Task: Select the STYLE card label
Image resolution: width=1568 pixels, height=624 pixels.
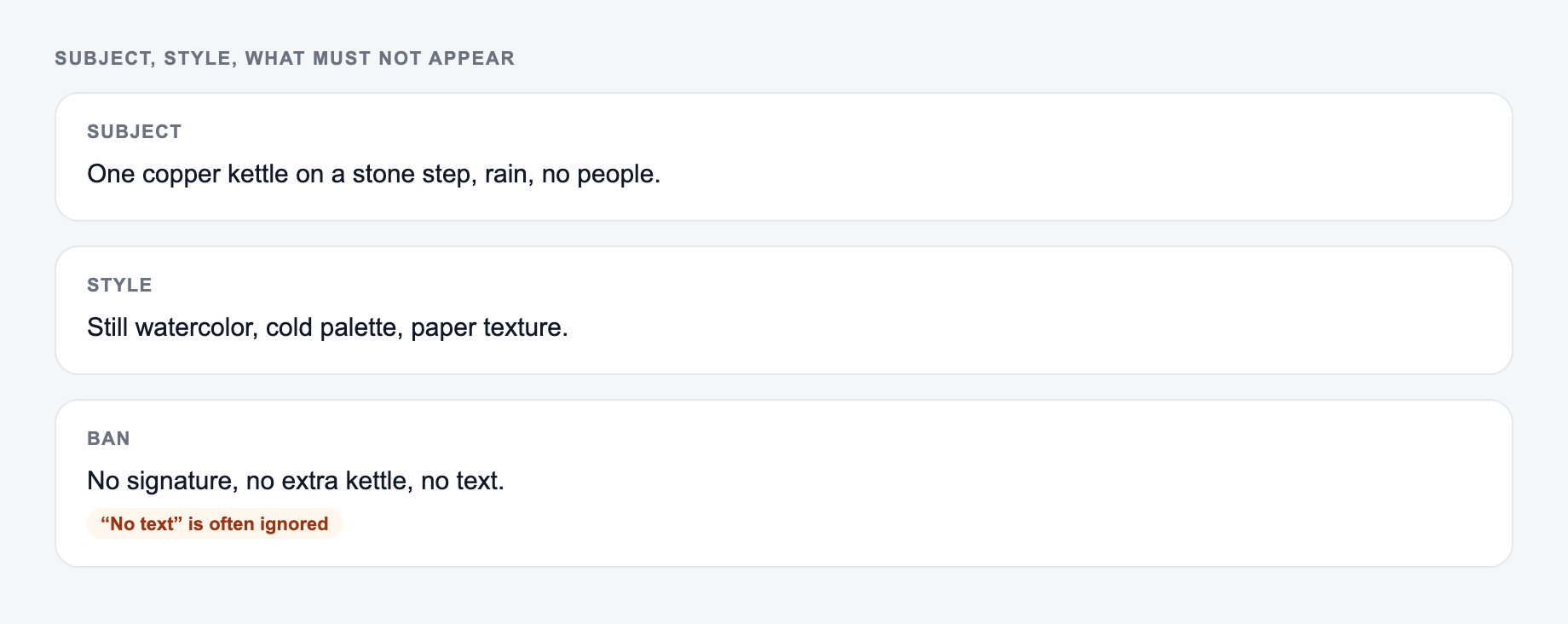Action: [119, 286]
